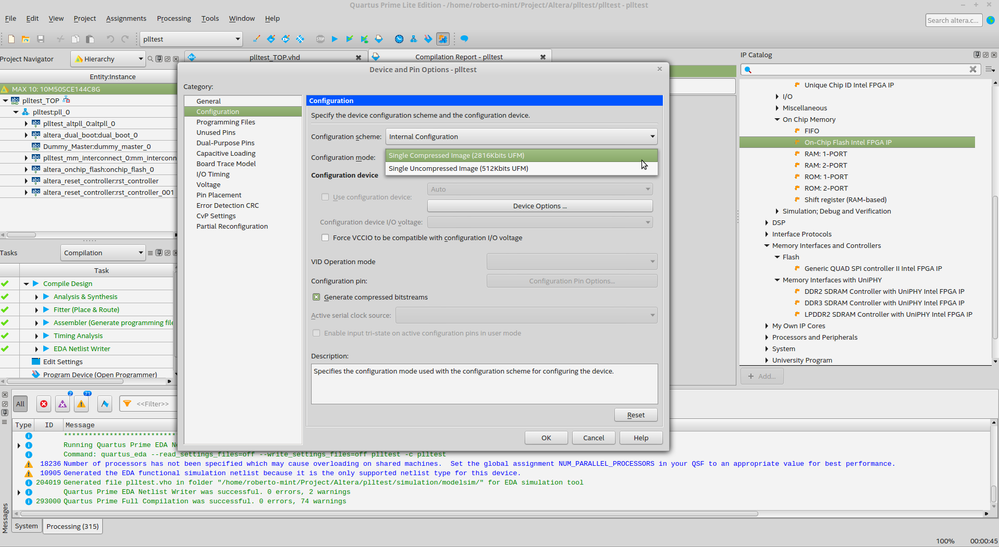Click the Start Compilation play icon in toolbar

(x=335, y=39)
